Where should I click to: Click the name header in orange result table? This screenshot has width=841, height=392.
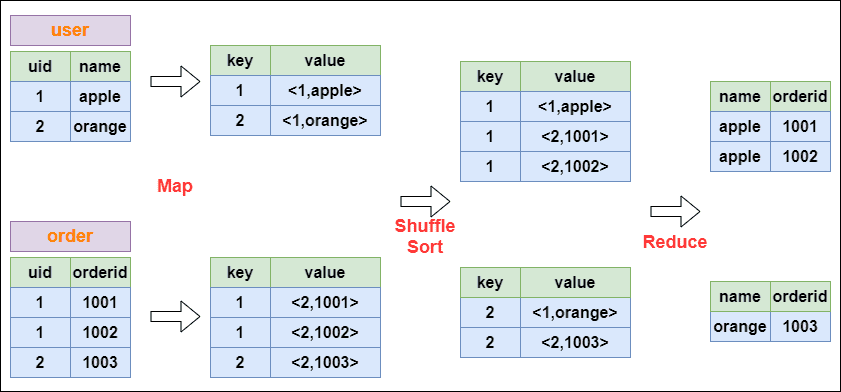[x=741, y=296]
